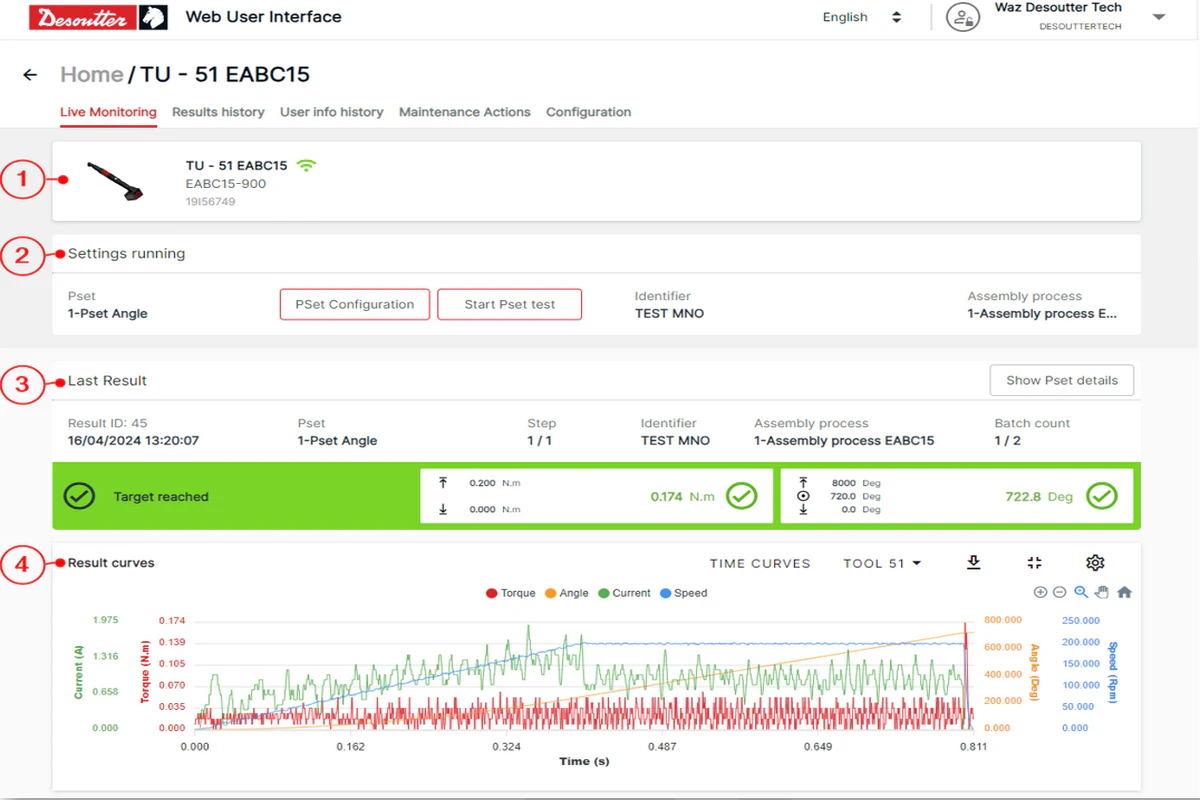Select TIME CURVES view
This screenshot has height=800, width=1200.
click(760, 563)
